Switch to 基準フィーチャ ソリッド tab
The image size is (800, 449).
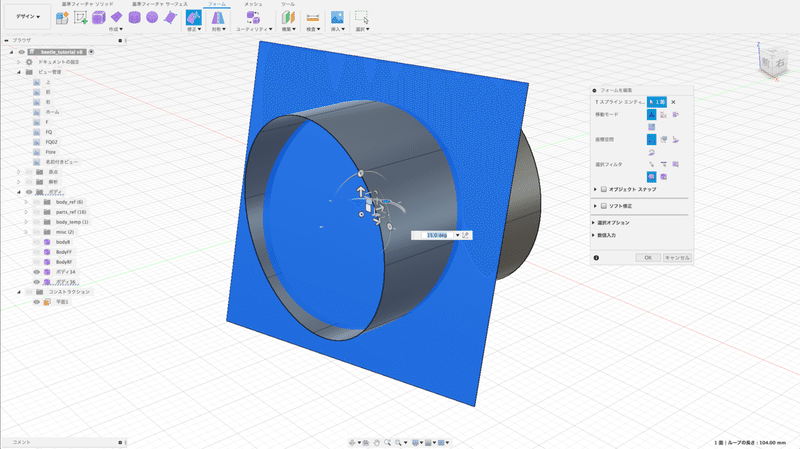click(x=88, y=4)
